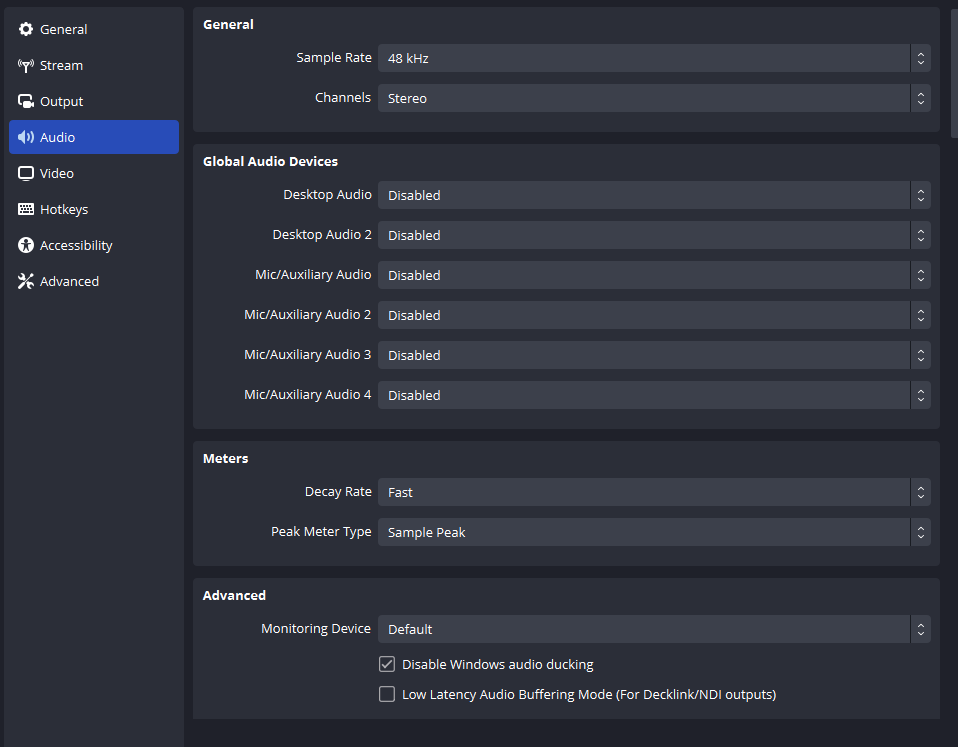
Task: Open the Stream settings tab
Action: (x=61, y=66)
